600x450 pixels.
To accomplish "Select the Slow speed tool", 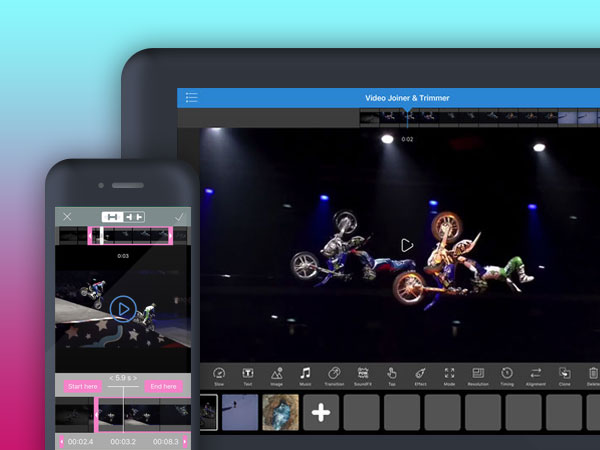I will click(x=219, y=374).
